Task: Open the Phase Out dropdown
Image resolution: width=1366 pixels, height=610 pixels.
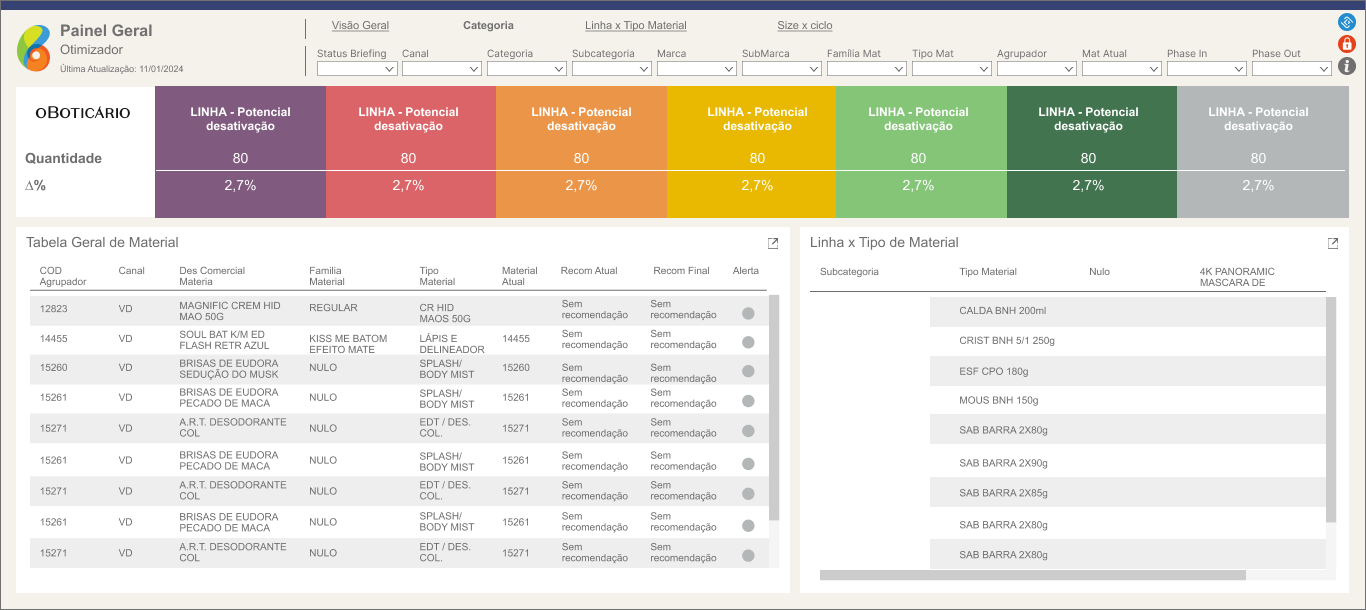Action: pyautogui.click(x=1292, y=69)
